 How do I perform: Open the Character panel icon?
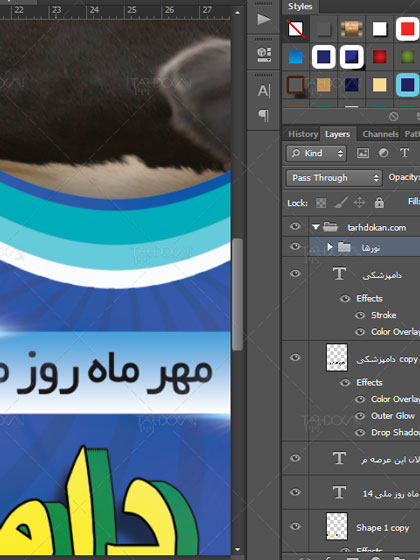(264, 91)
